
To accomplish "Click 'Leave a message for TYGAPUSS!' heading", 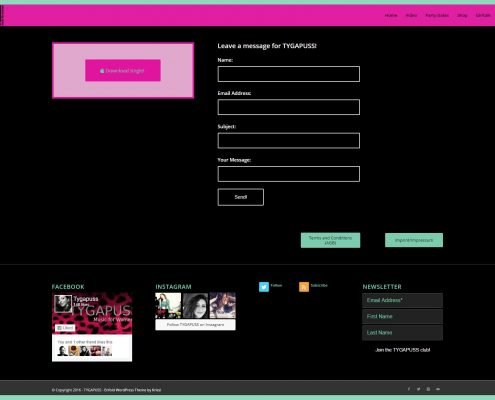I will [267, 46].
